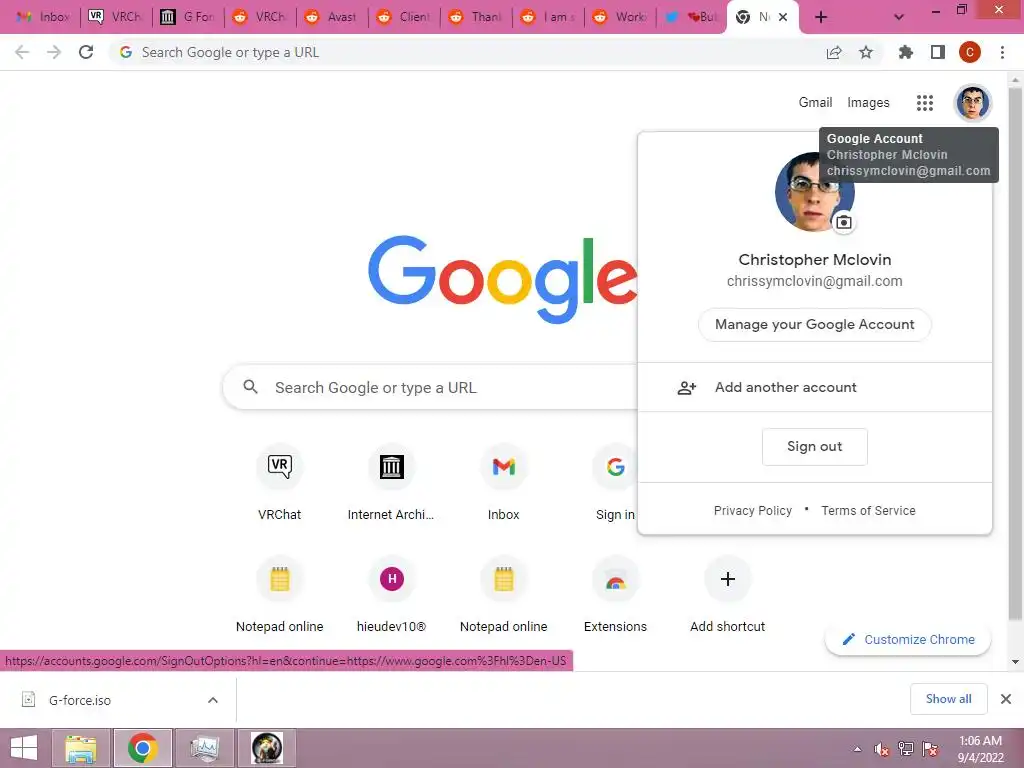1024x768 pixels.
Task: Click the volume muted tray icon
Action: [x=882, y=749]
